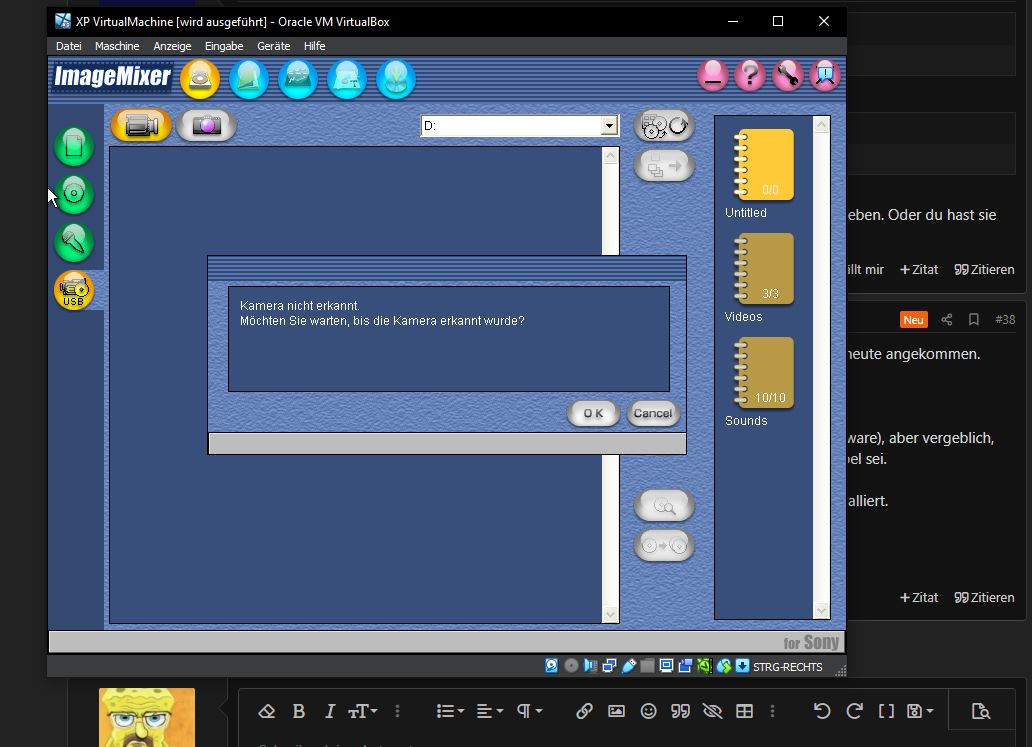Open the font size dropdown in forum editor

(363, 711)
